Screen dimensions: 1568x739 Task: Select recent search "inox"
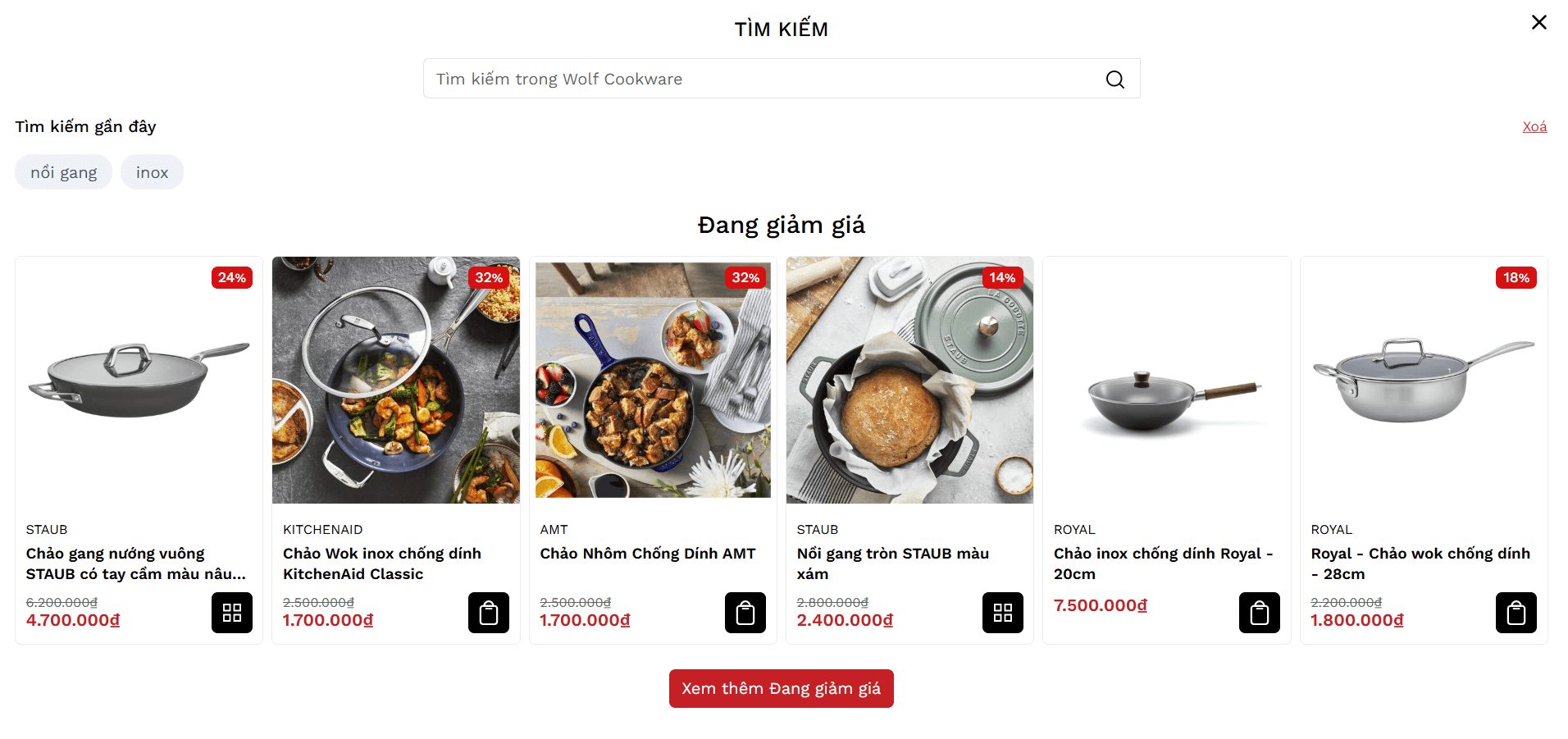[x=152, y=172]
